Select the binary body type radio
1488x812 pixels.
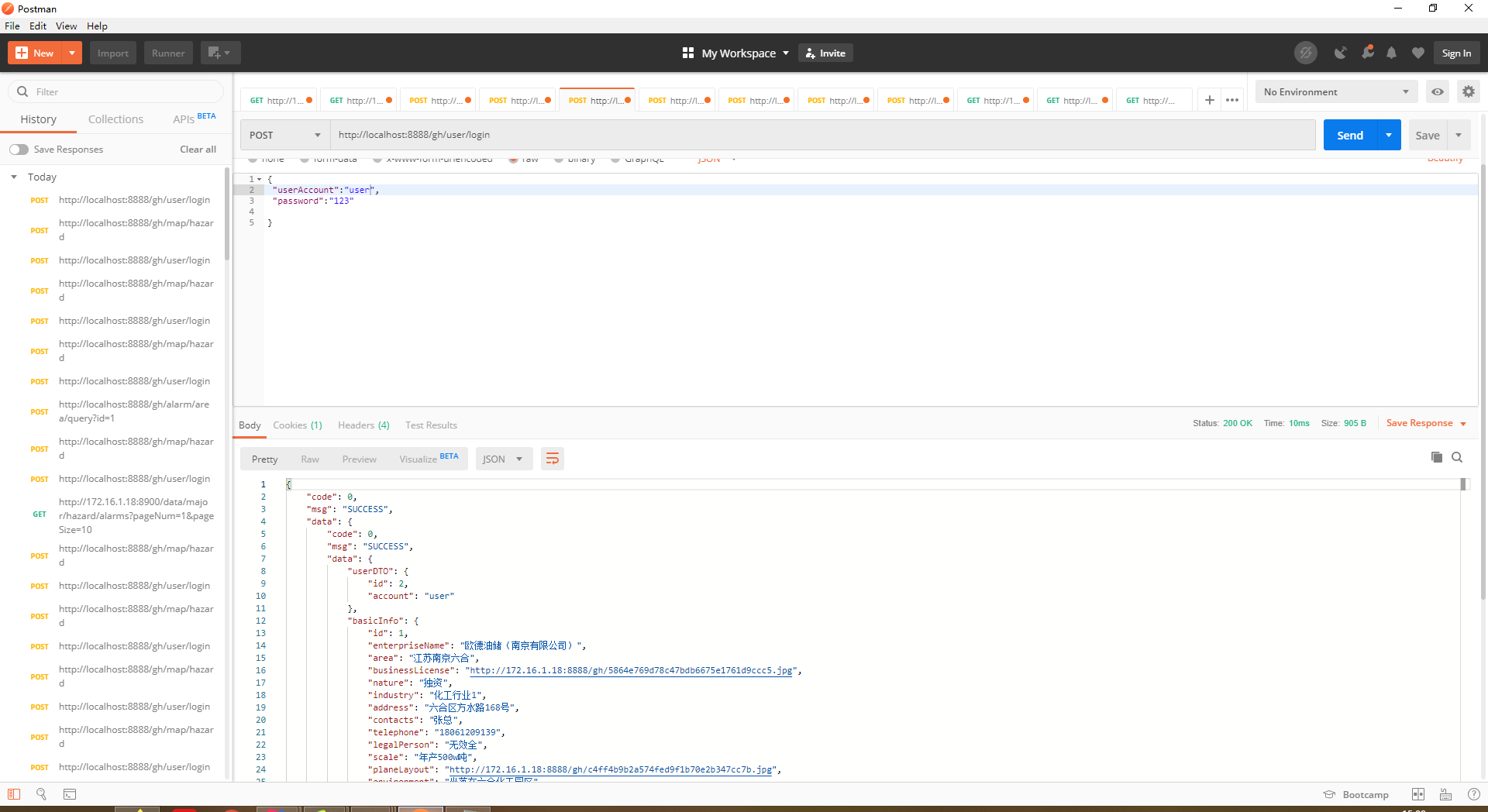pyautogui.click(x=559, y=160)
